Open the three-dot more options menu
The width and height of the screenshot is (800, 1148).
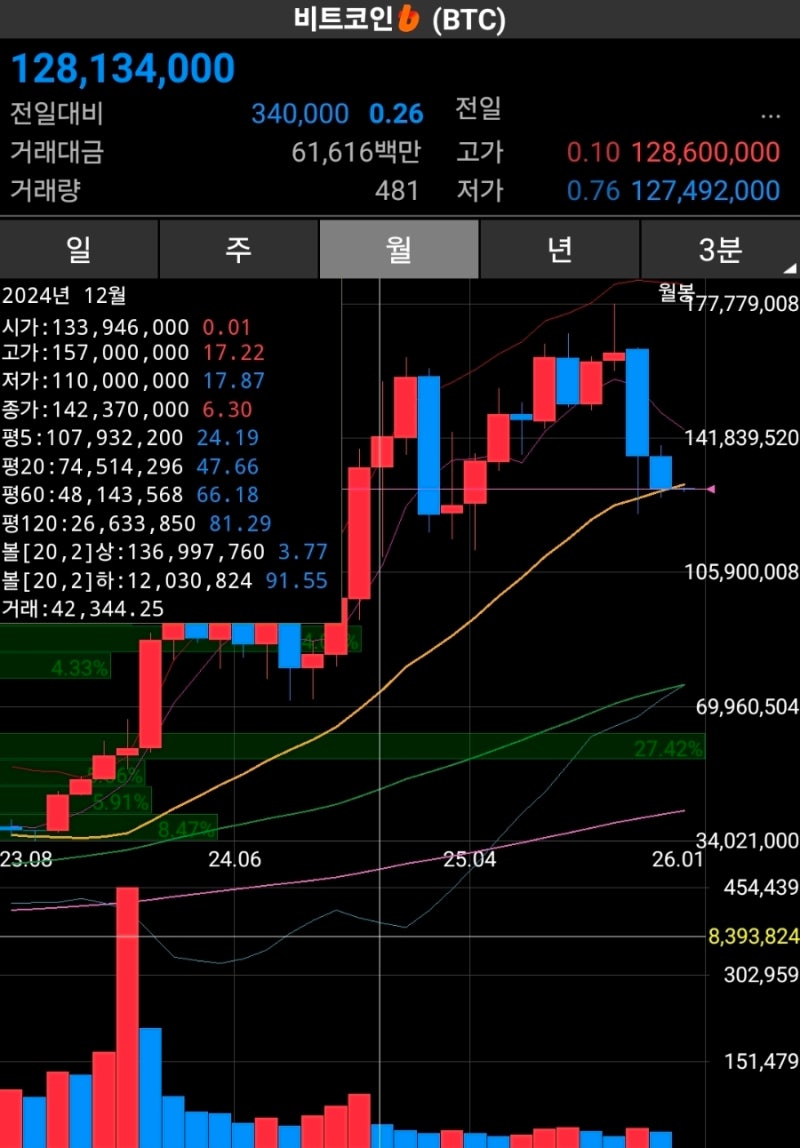[x=770, y=115]
